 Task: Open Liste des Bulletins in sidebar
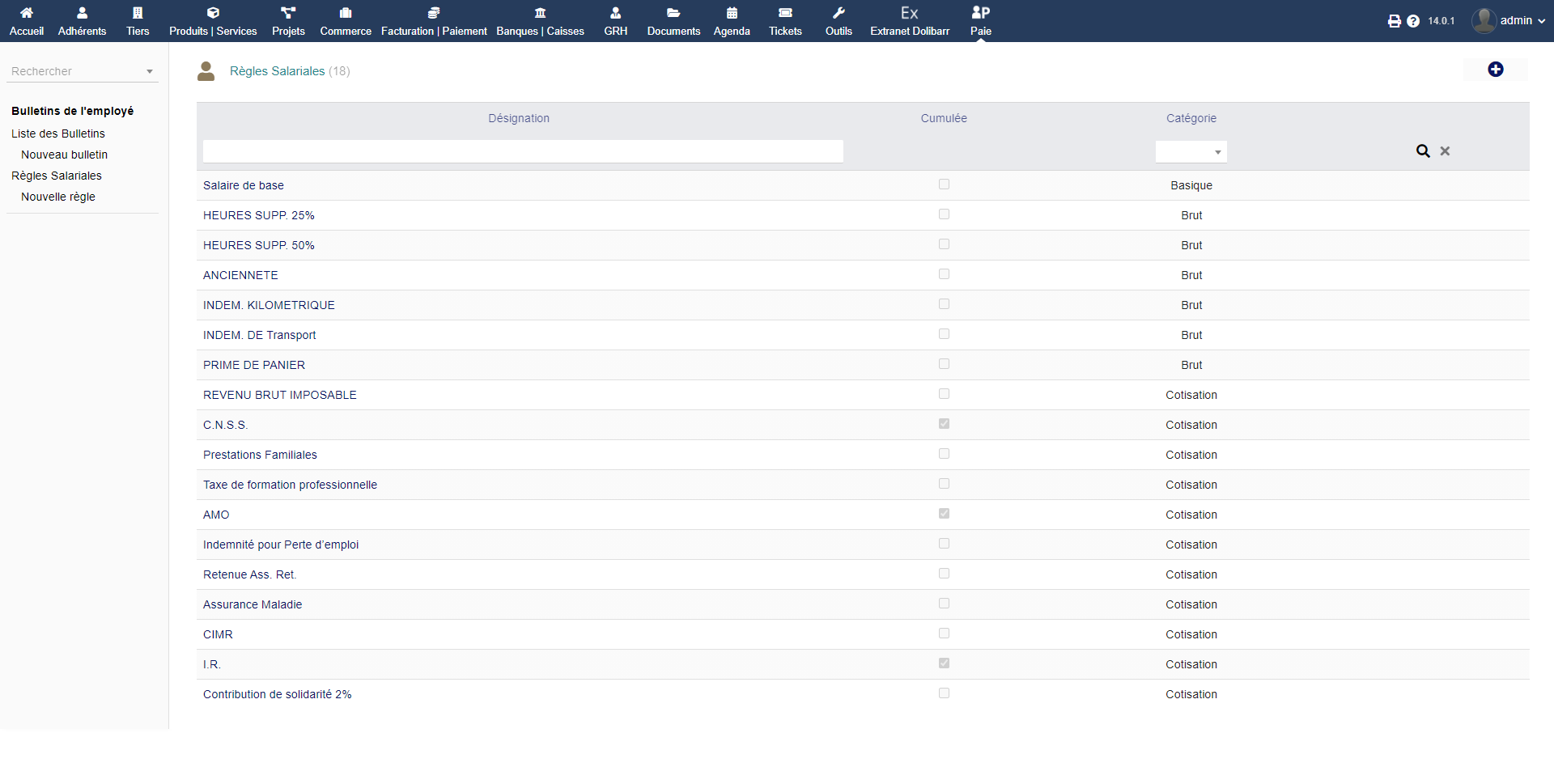[58, 133]
